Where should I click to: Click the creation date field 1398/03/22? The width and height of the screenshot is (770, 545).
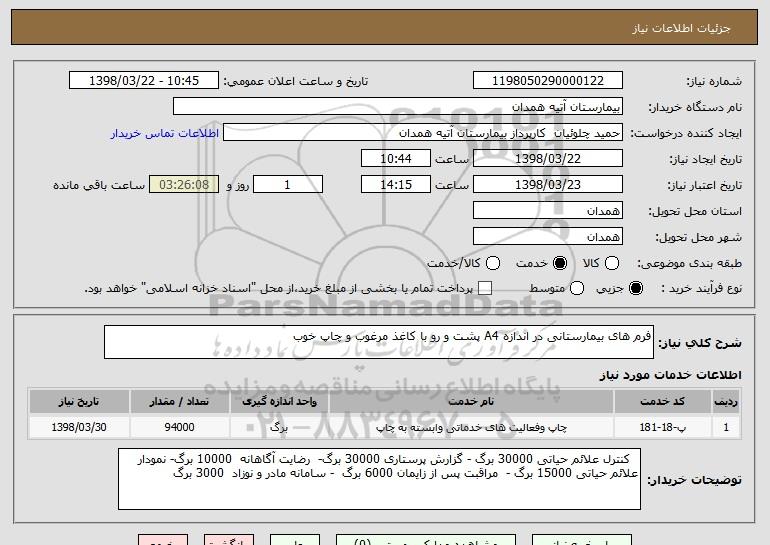coord(548,159)
